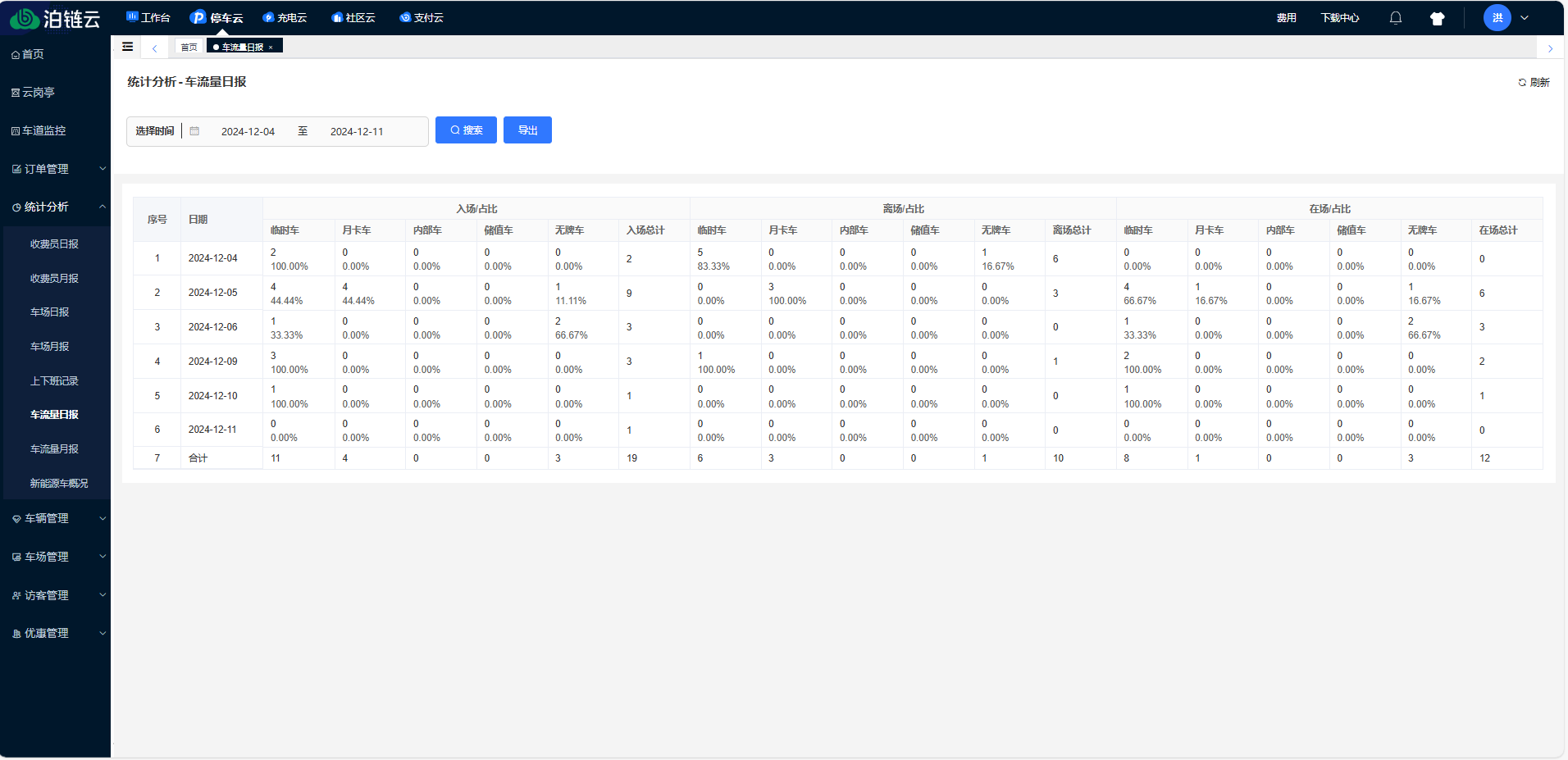Open the account dropdown arrow
The width and height of the screenshot is (1568, 760).
1525,18
